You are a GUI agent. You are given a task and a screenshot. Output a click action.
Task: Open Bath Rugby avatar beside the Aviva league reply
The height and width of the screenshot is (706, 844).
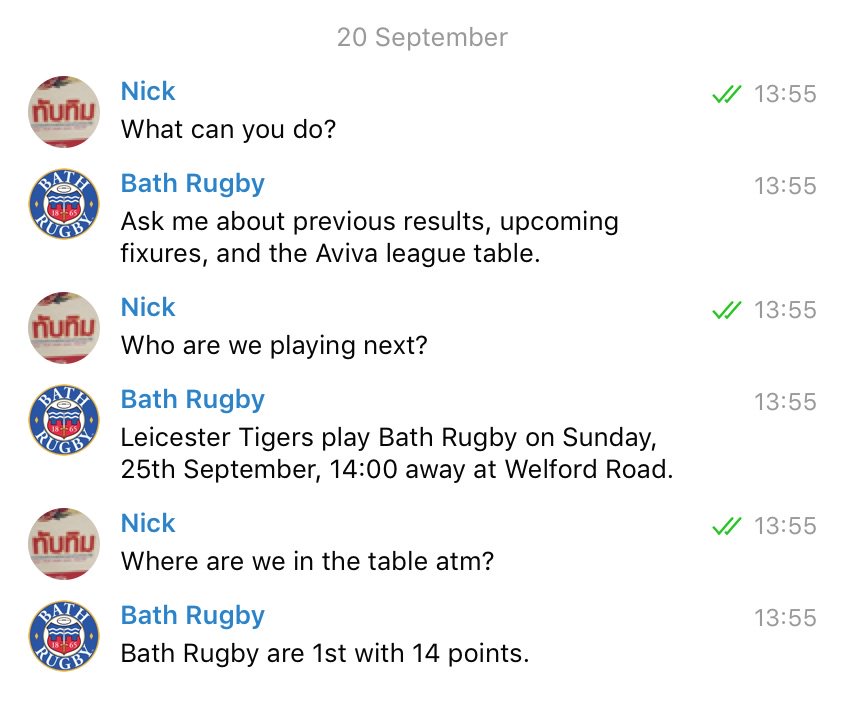65,204
